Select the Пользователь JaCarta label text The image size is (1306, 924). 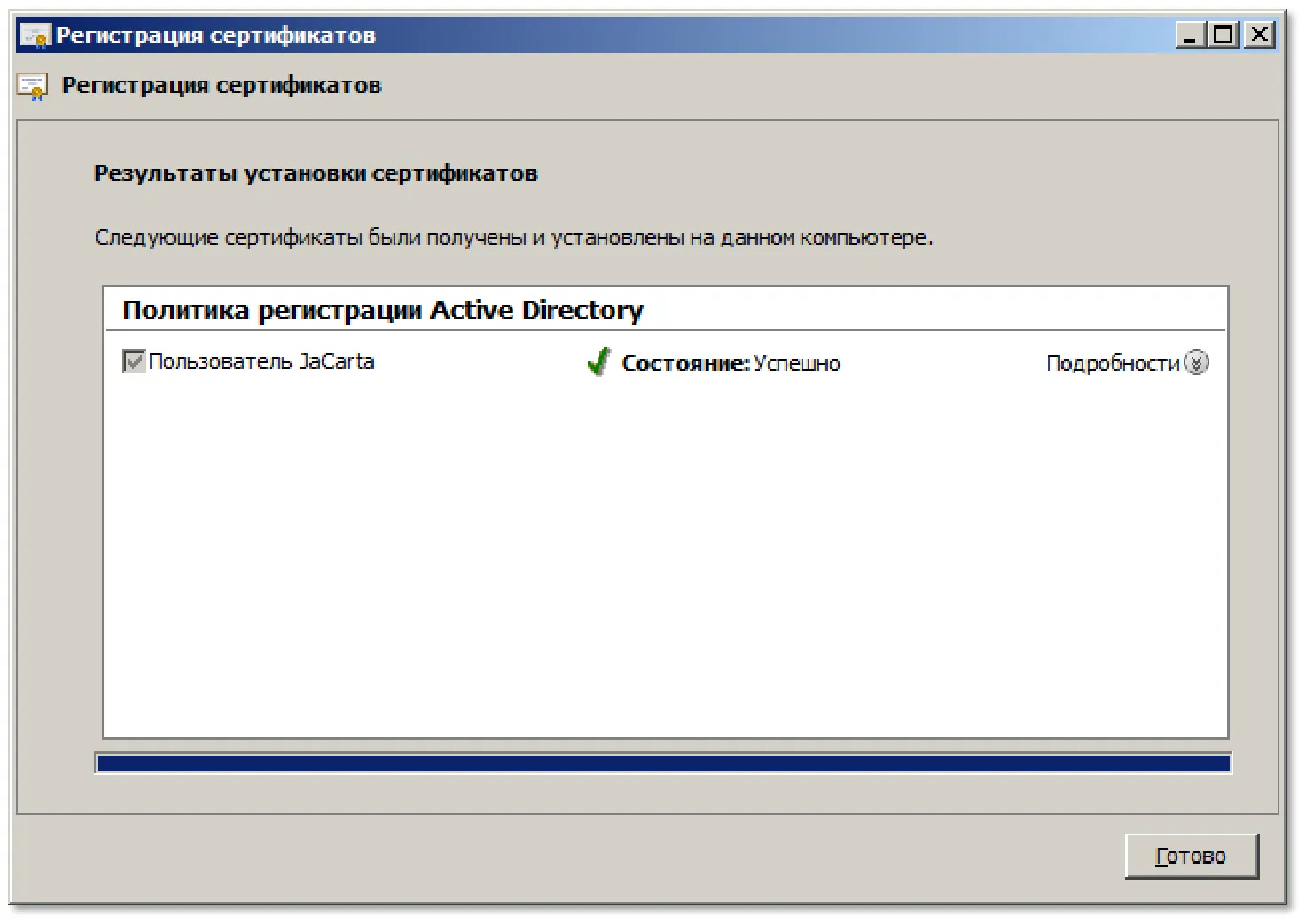coord(262,362)
